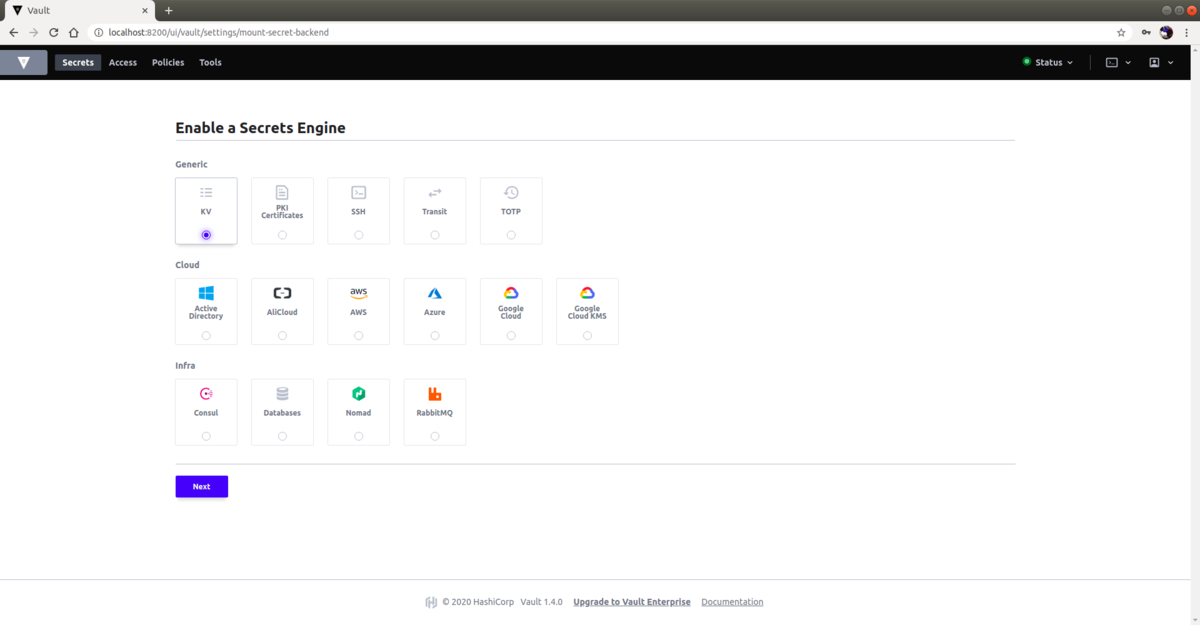Click the browser forward arrow

pyautogui.click(x=33, y=32)
